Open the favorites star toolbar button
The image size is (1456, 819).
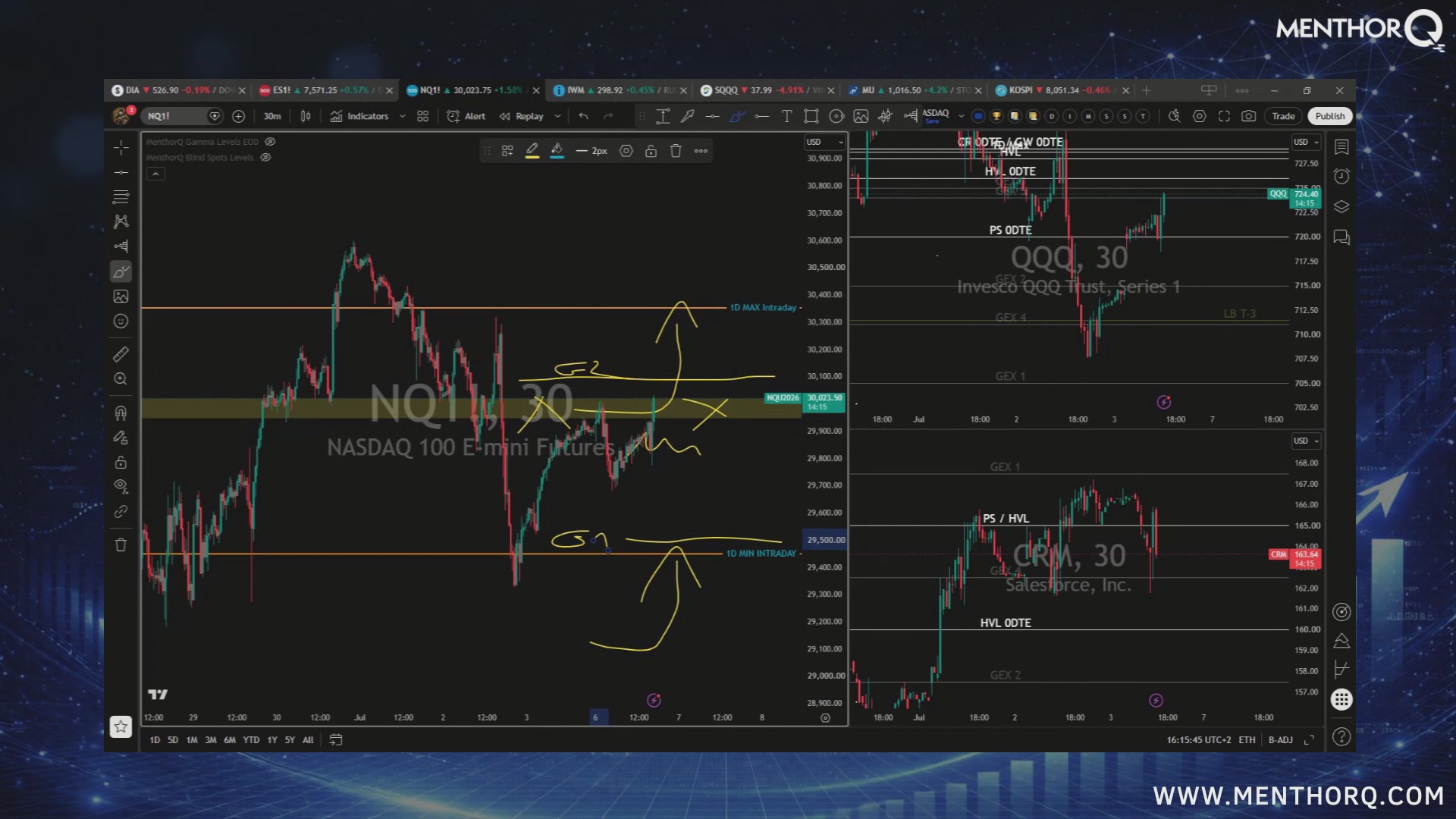[x=121, y=727]
